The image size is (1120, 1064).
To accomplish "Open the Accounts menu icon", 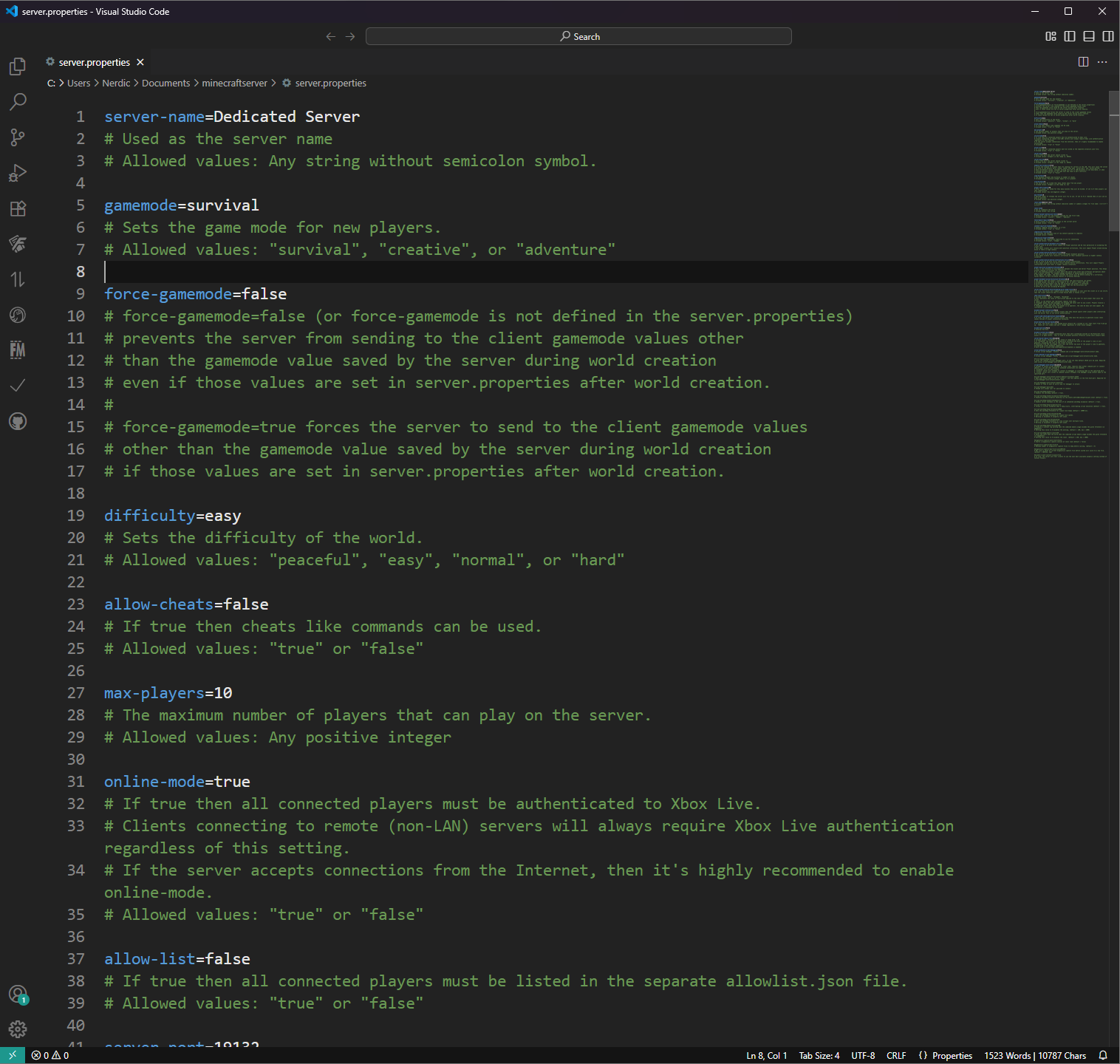I will (18, 994).
